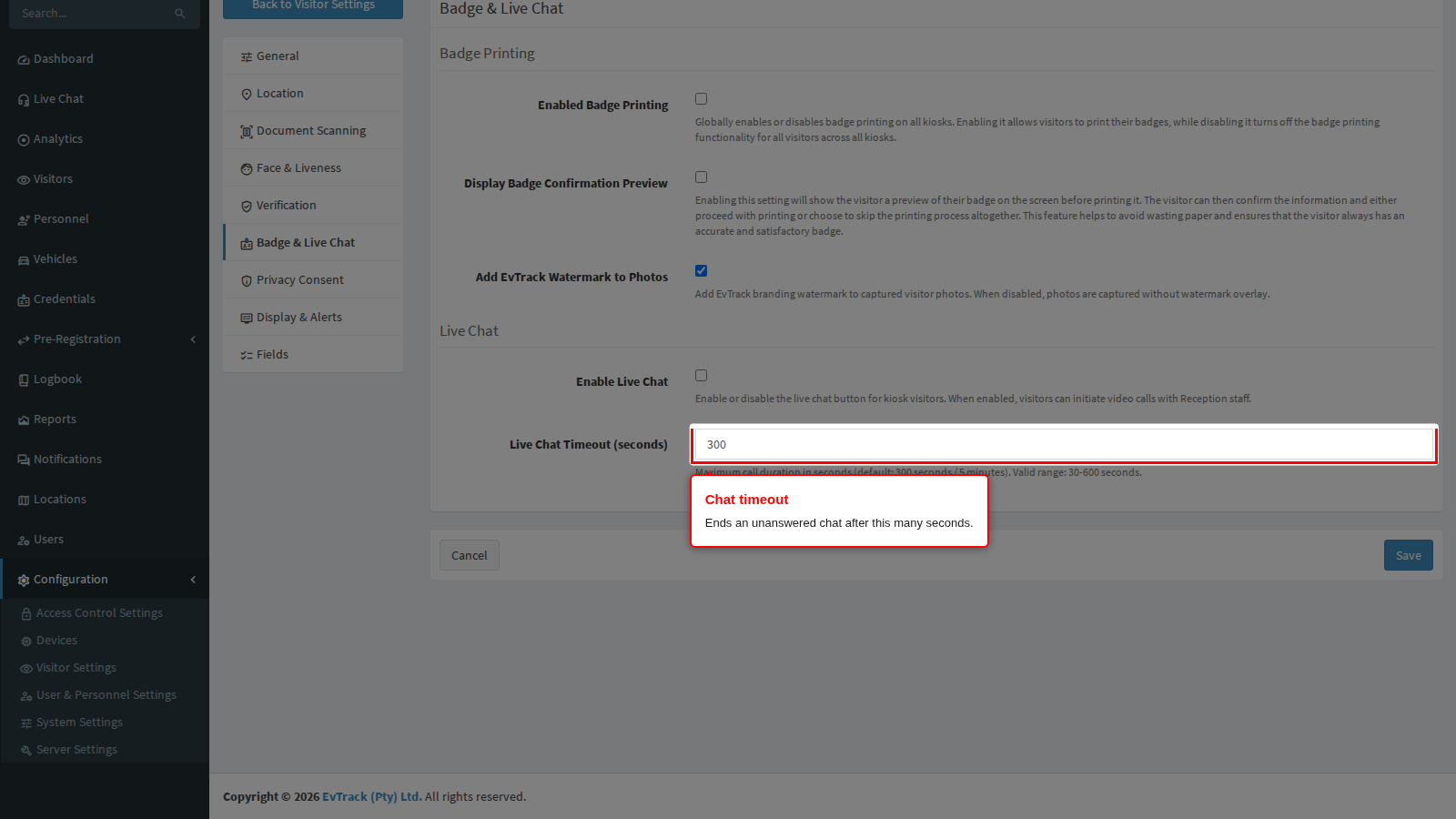Enable the Enabled Badge Printing checkbox

(x=701, y=99)
